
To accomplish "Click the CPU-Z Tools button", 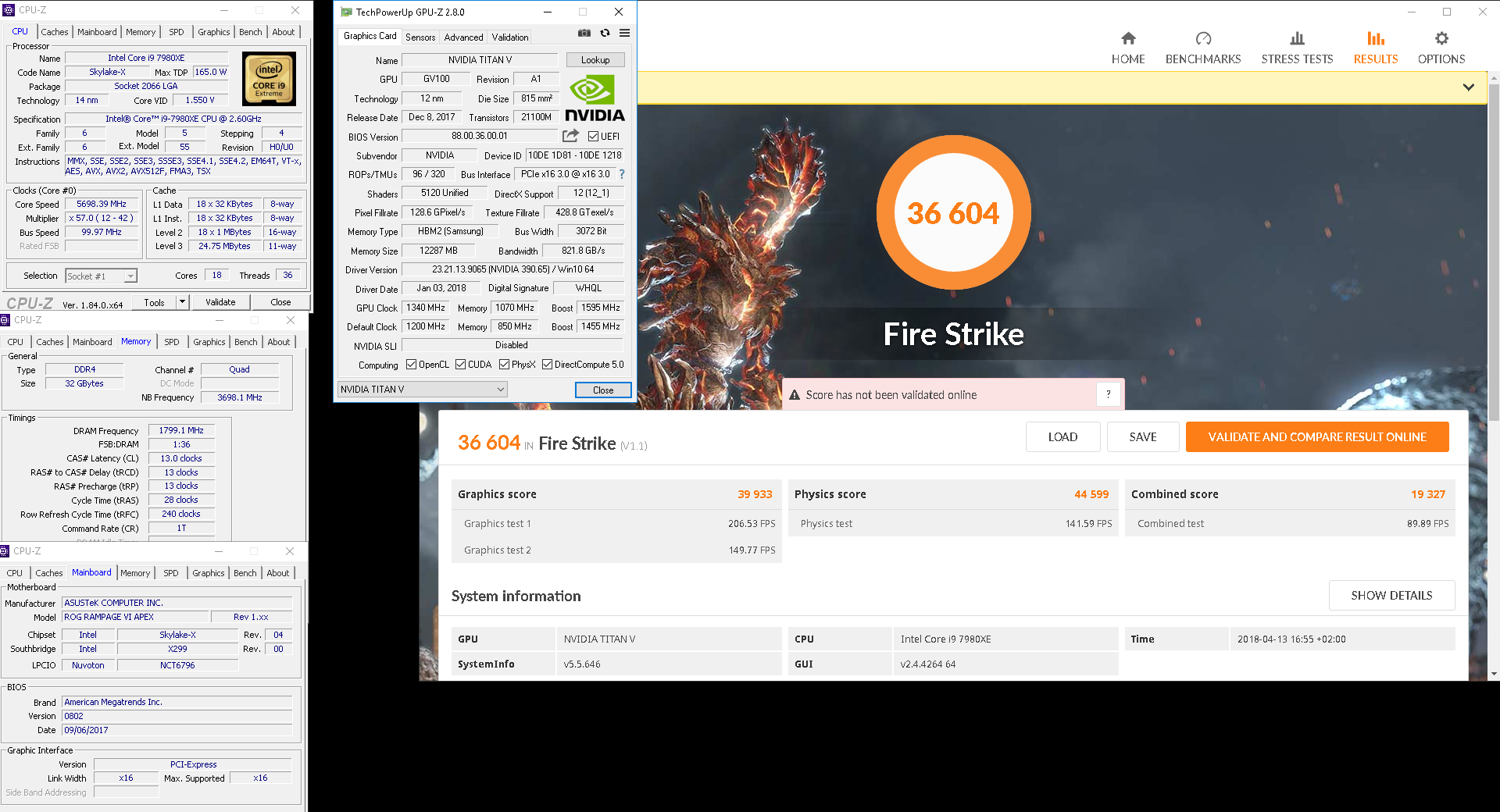I will coord(155,302).
